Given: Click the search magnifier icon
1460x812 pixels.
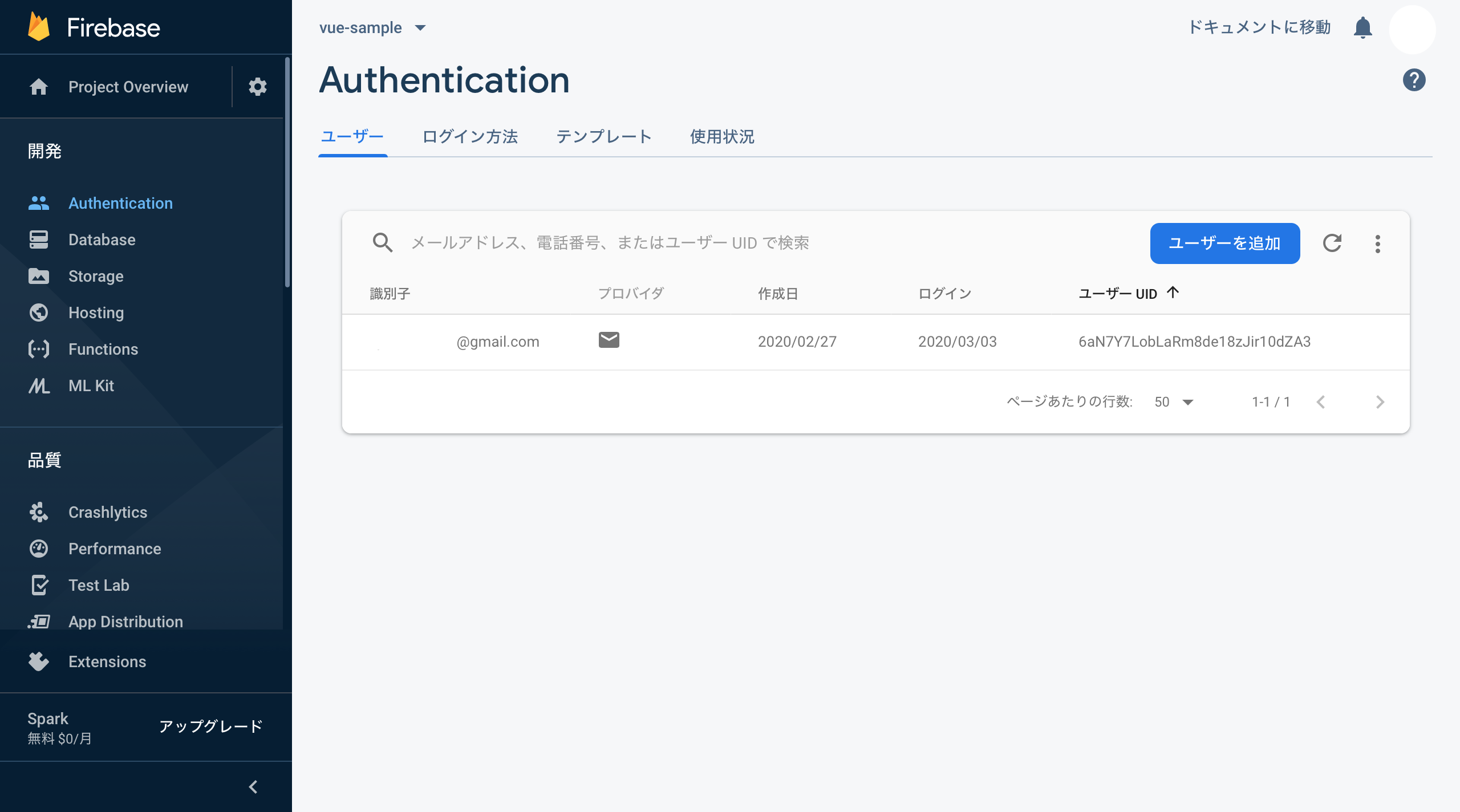Looking at the screenshot, I should [x=383, y=243].
